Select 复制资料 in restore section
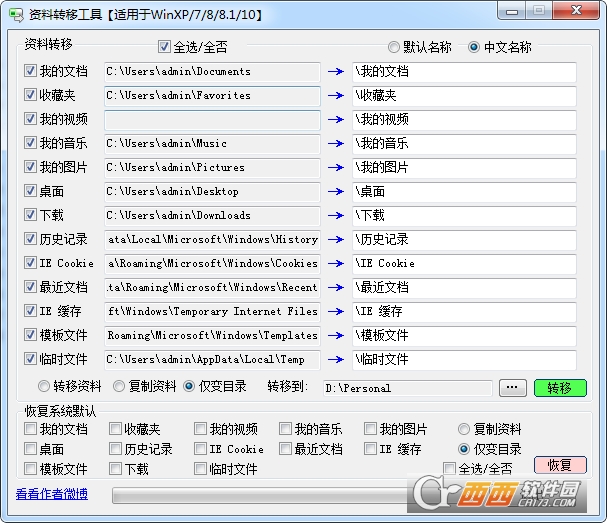 tap(464, 430)
